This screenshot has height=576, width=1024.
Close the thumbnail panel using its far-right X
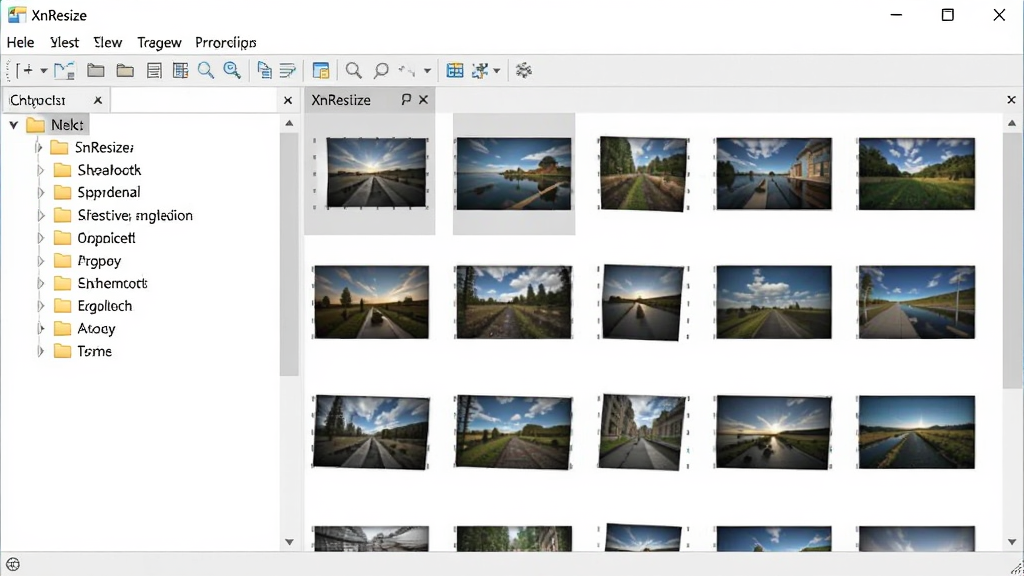coord(1012,99)
